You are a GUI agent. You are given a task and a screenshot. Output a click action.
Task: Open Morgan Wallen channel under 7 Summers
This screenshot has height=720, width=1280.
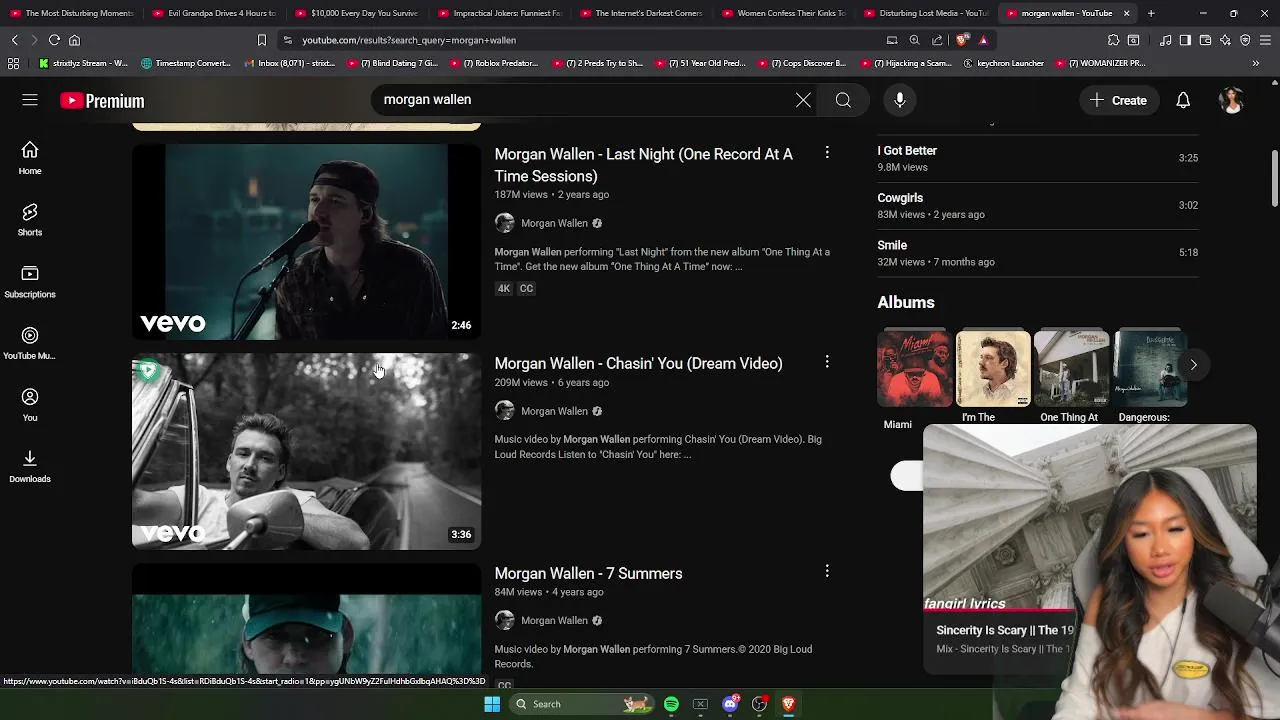click(554, 620)
